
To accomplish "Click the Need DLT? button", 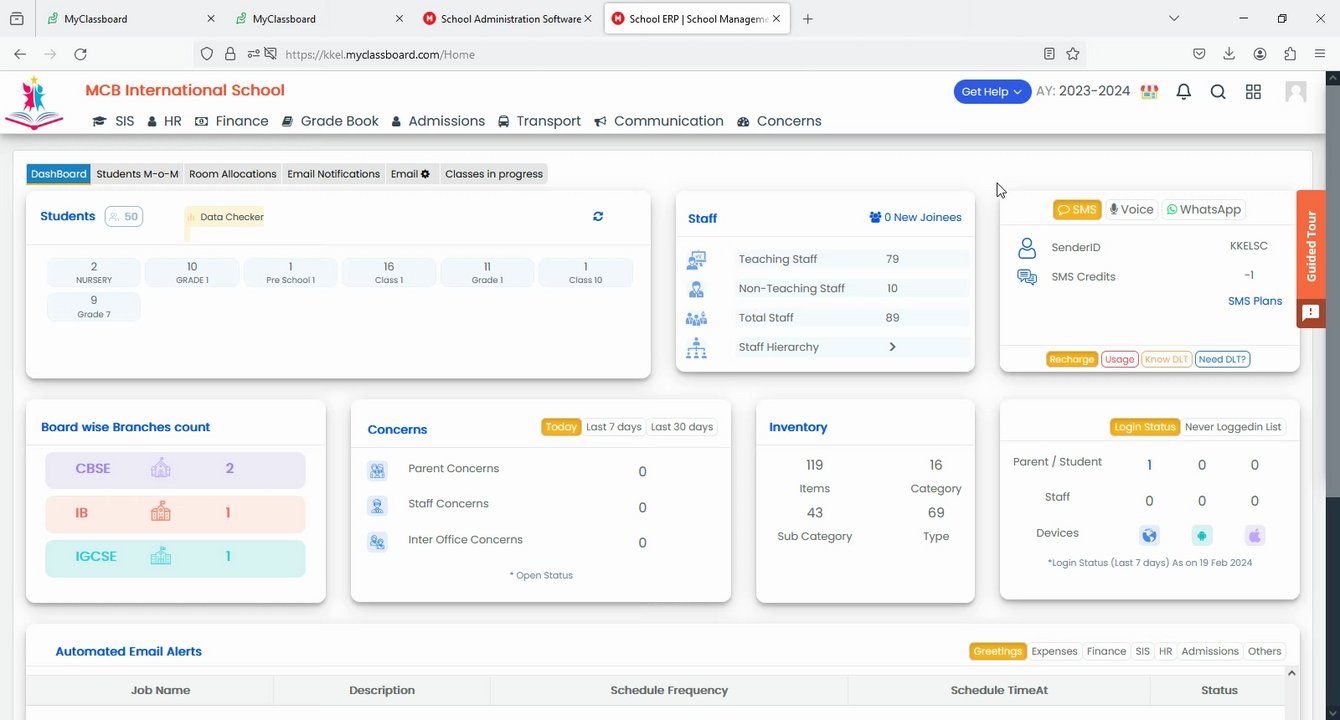I will pos(1223,359).
